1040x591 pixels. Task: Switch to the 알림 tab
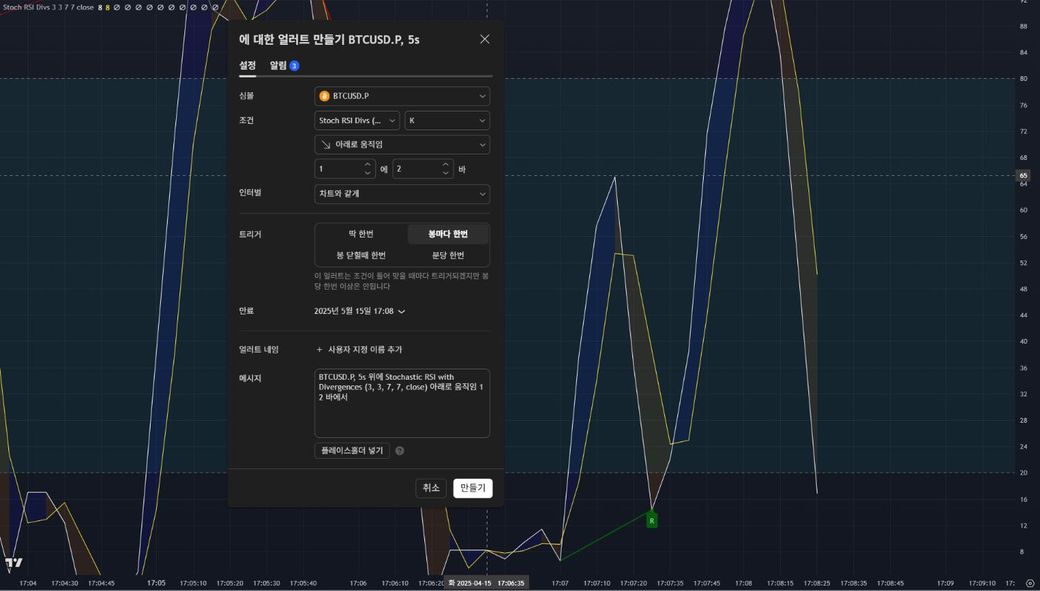coord(278,66)
